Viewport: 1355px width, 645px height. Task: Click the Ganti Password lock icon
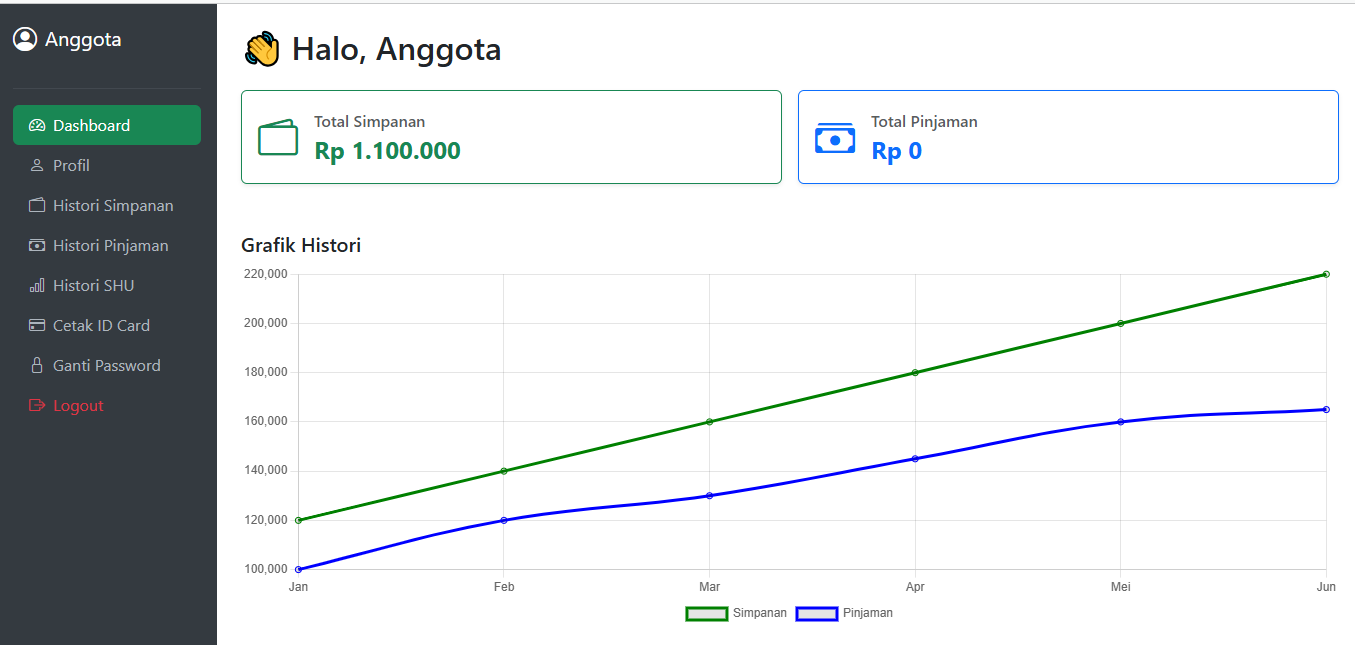(x=37, y=366)
